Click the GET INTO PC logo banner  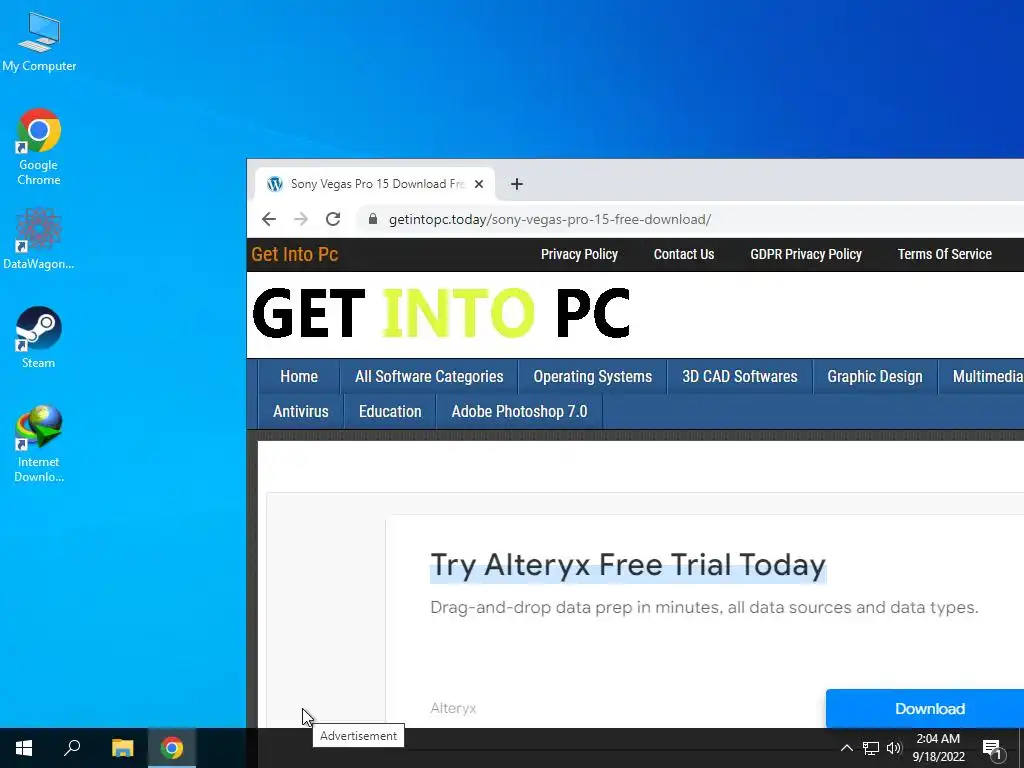coord(441,314)
